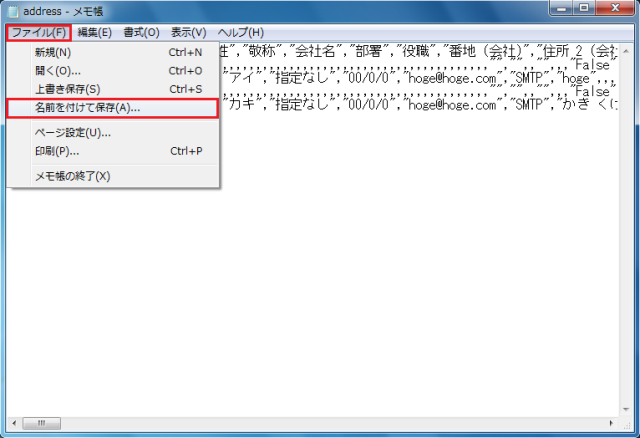Close the address メモ帳 window
The height and width of the screenshot is (438, 640).
click(615, 8)
